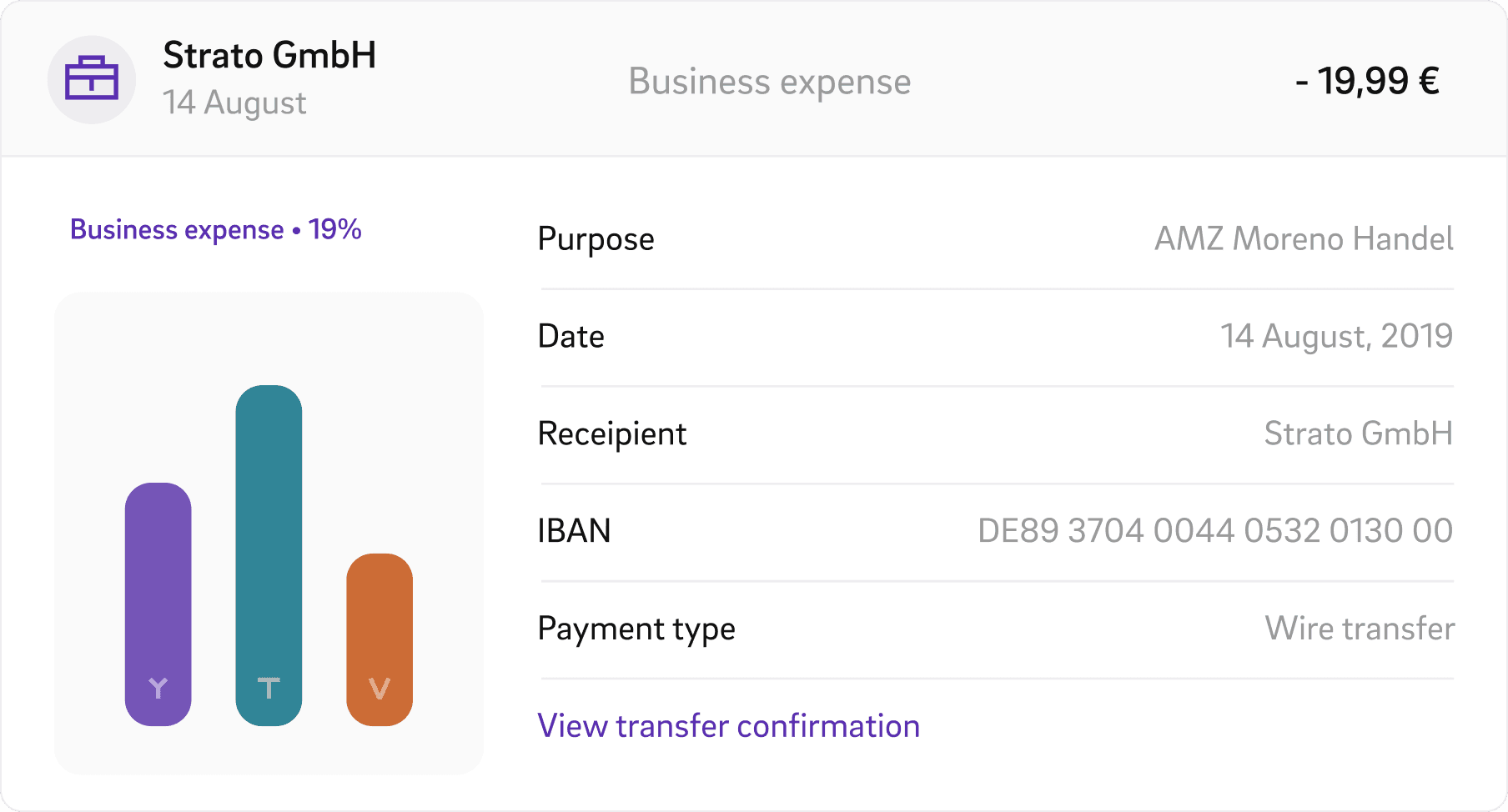The image size is (1508, 812).
Task: Select the orange V bar in chart
Action: pyautogui.click(x=380, y=639)
